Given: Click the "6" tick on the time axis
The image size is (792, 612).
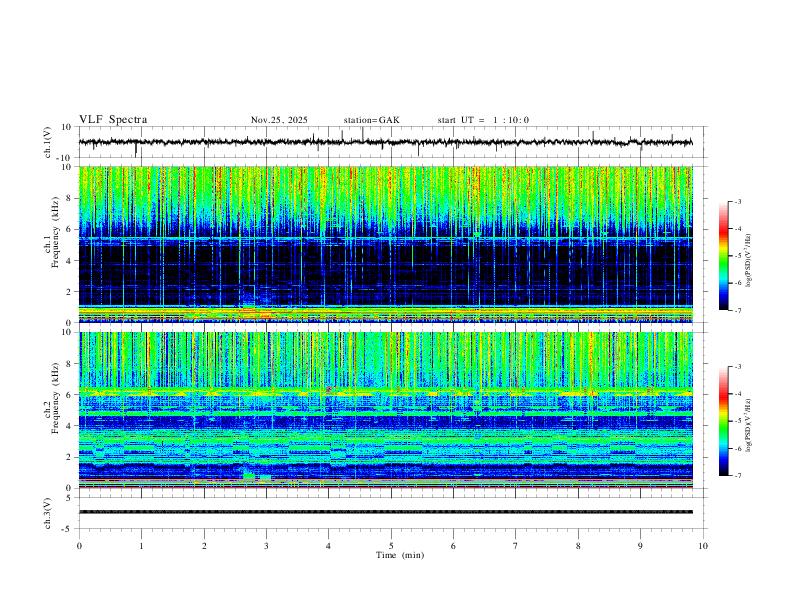Looking at the screenshot, I should pos(454,546).
